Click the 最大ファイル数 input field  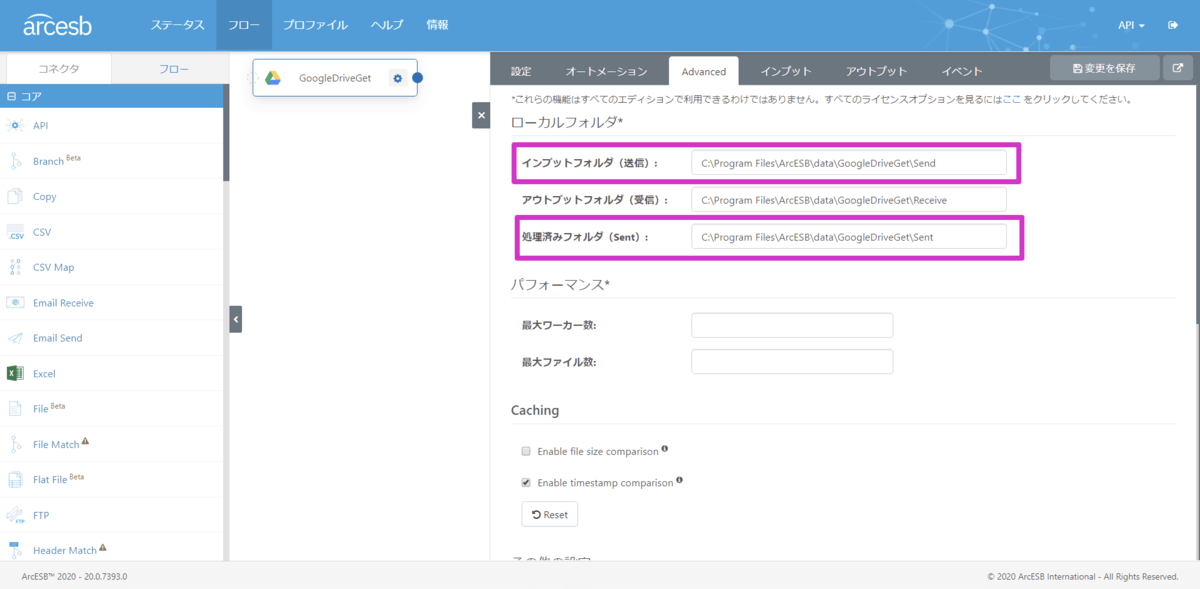(x=792, y=361)
